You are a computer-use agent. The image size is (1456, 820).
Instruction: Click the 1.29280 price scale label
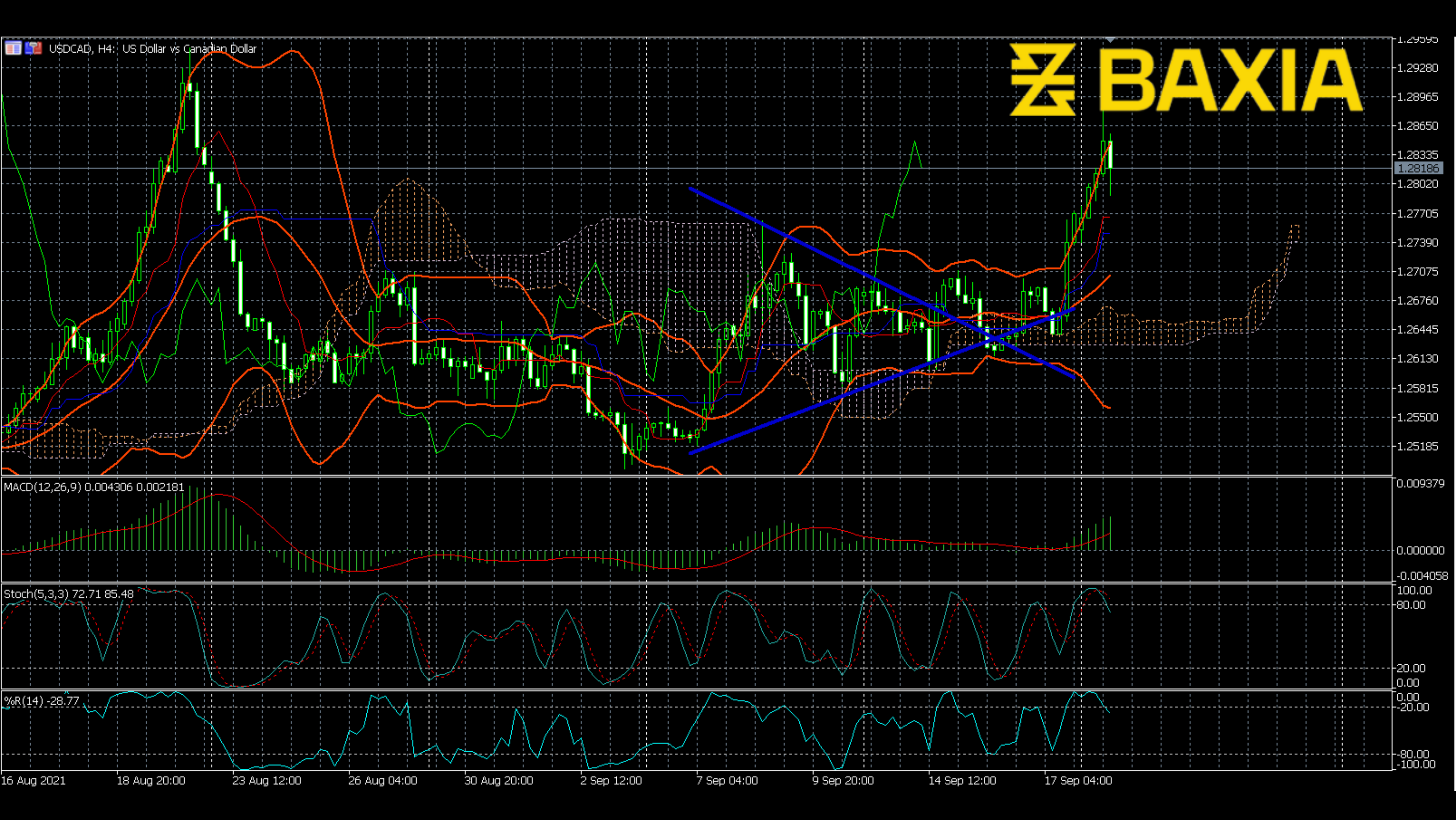[1417, 68]
